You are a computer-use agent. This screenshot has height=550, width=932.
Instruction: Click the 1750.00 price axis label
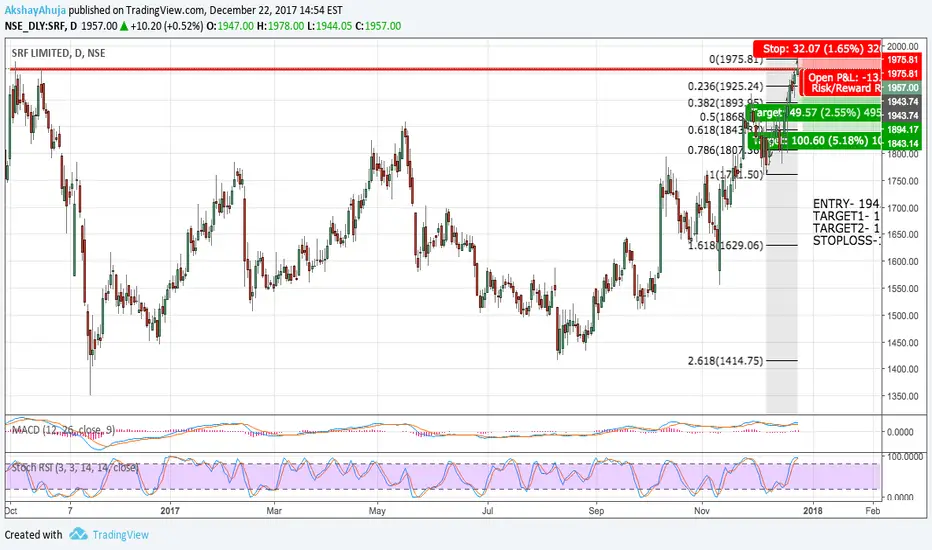pos(903,181)
